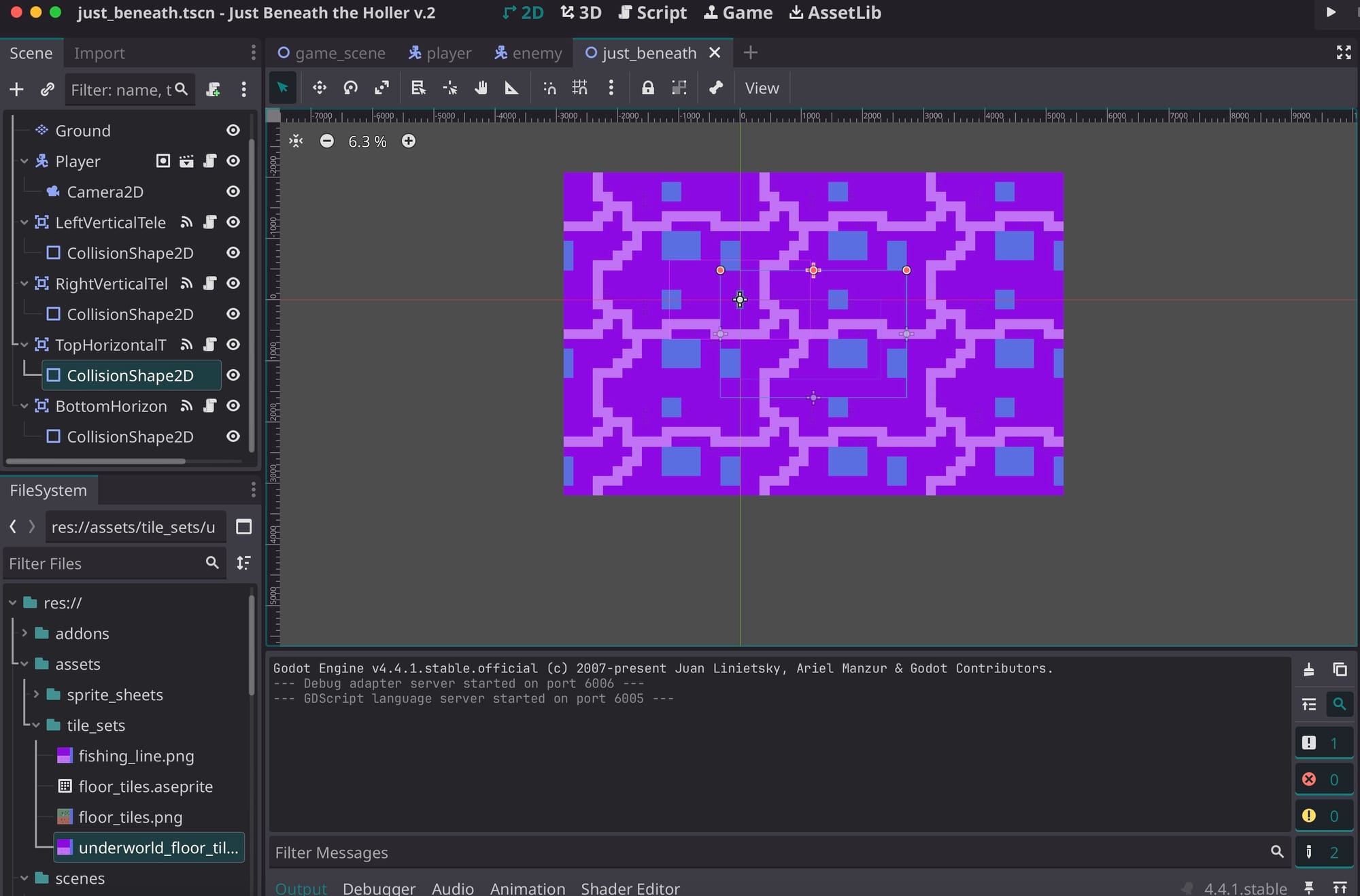
Task: Collapse the Player node tree
Action: click(24, 161)
